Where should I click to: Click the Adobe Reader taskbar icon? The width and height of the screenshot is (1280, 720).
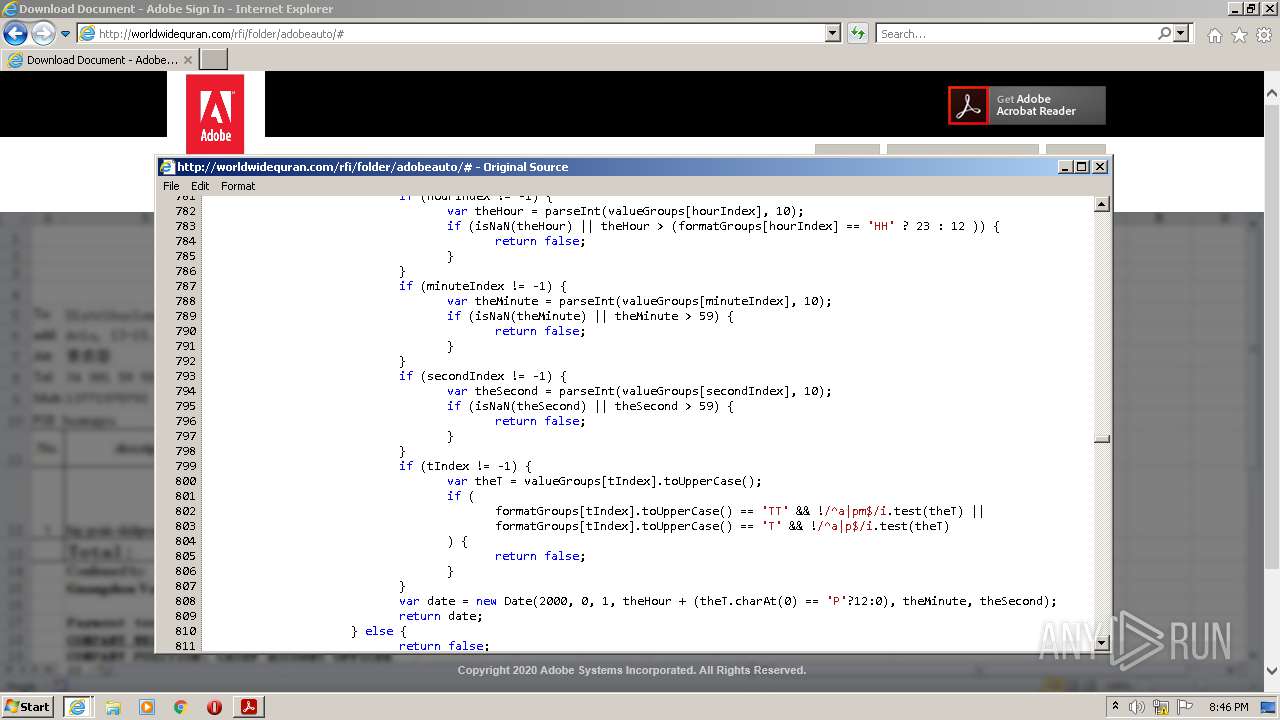pos(248,707)
